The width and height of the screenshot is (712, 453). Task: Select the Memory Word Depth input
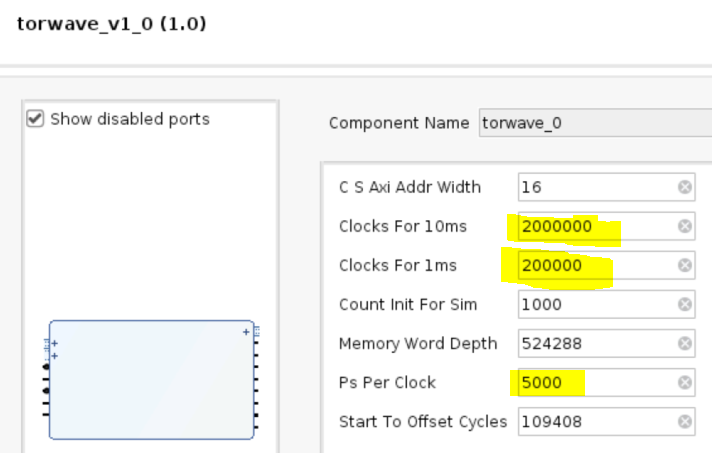point(596,343)
